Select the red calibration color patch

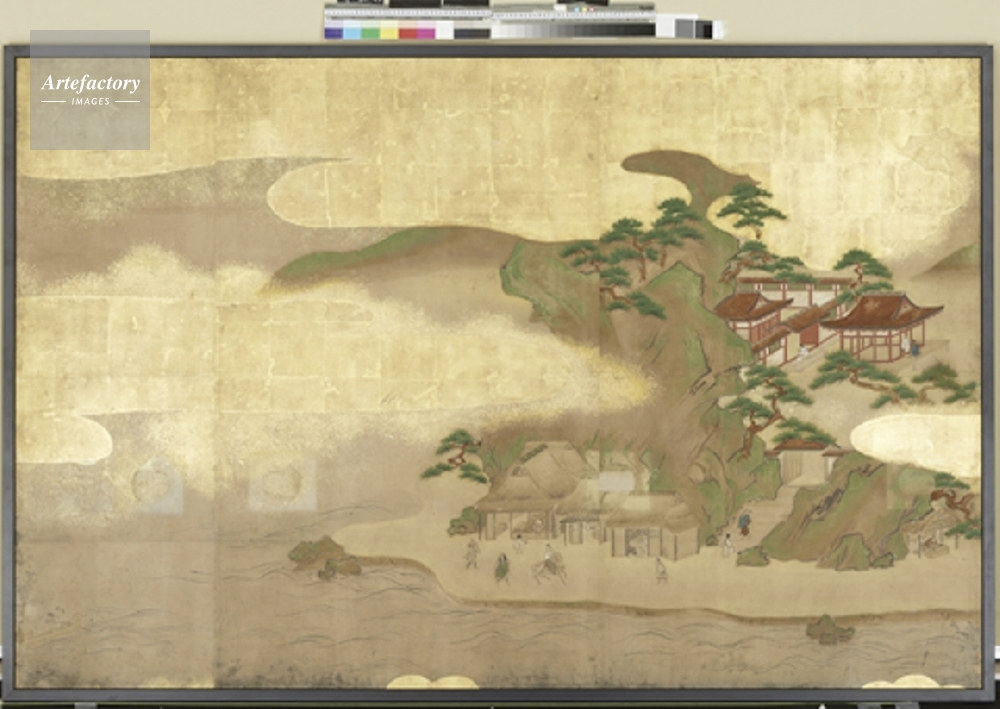tap(408, 33)
